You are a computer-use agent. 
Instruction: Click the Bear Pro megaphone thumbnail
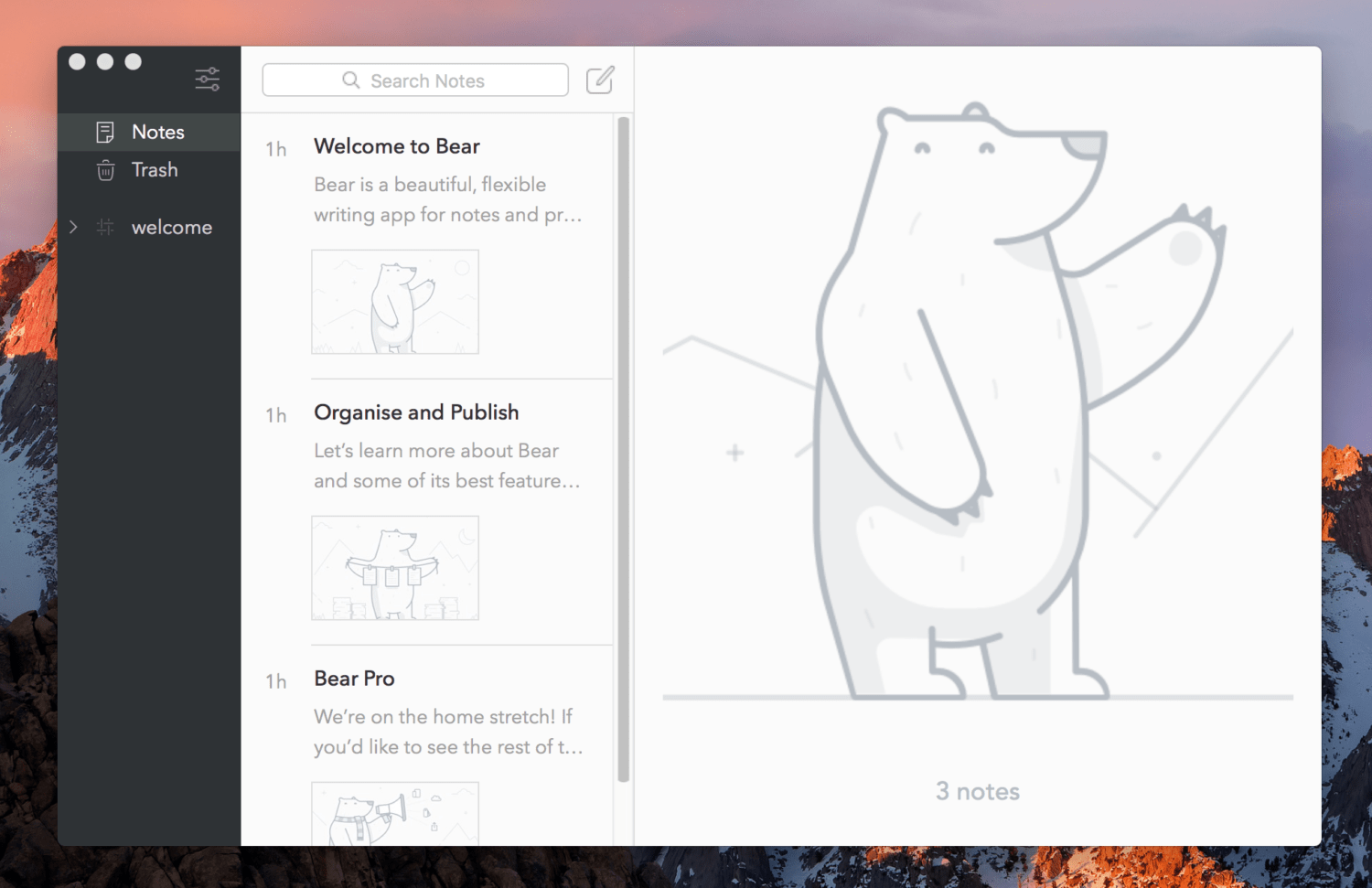point(395,813)
